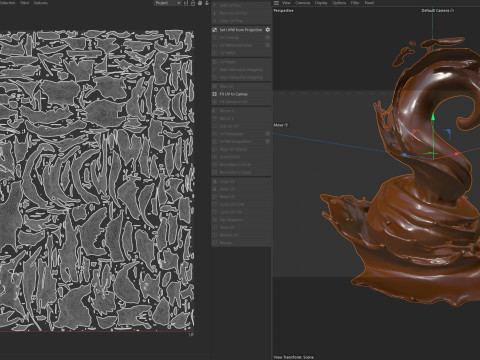This screenshot has width=480, height=360.
Task: Click the Move tool label in viewport
Action: pos(279,125)
